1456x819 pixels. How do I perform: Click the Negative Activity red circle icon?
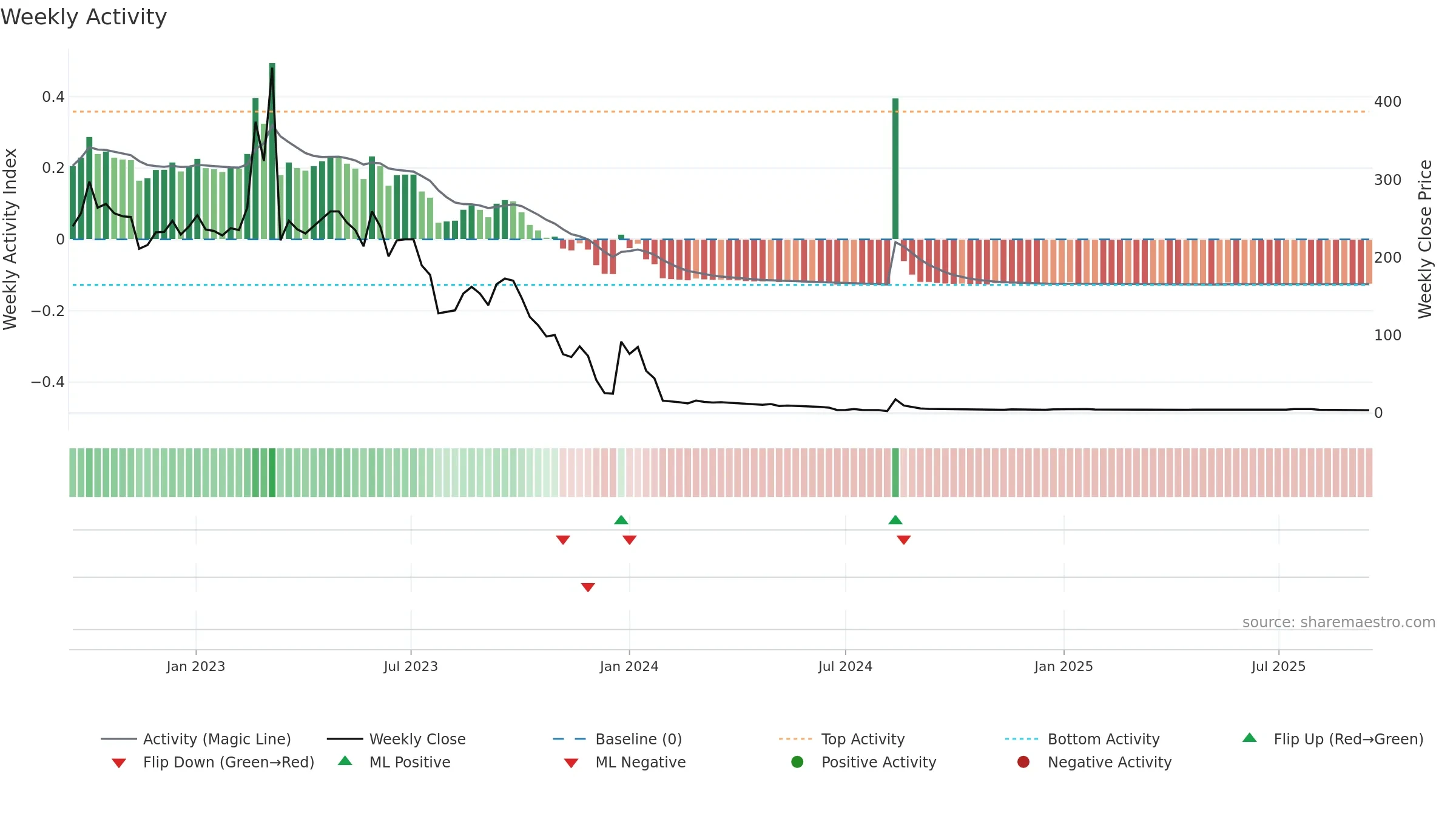tap(1023, 762)
